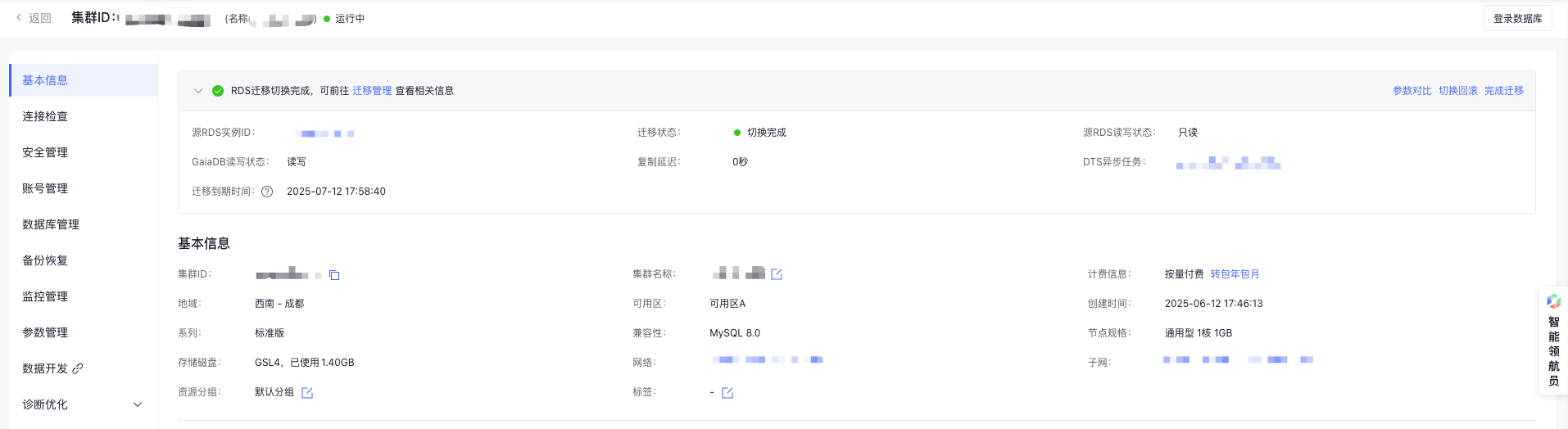
Task: Edit the cluster name via pencil icon
Action: click(777, 274)
